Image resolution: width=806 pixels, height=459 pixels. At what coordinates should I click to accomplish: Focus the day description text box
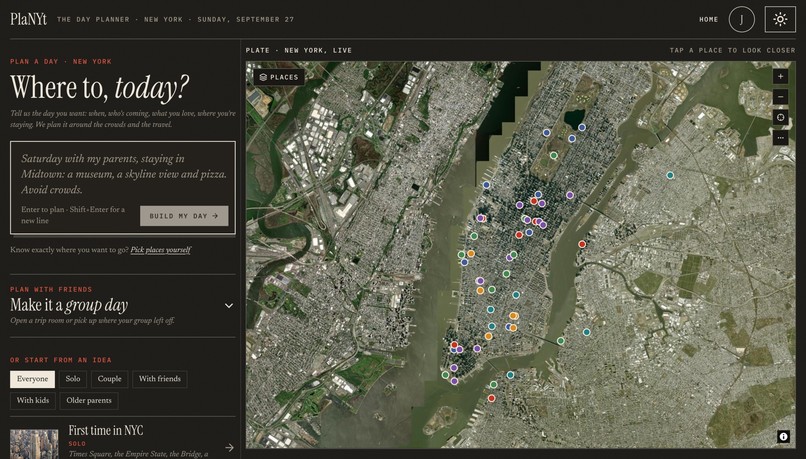(x=123, y=174)
